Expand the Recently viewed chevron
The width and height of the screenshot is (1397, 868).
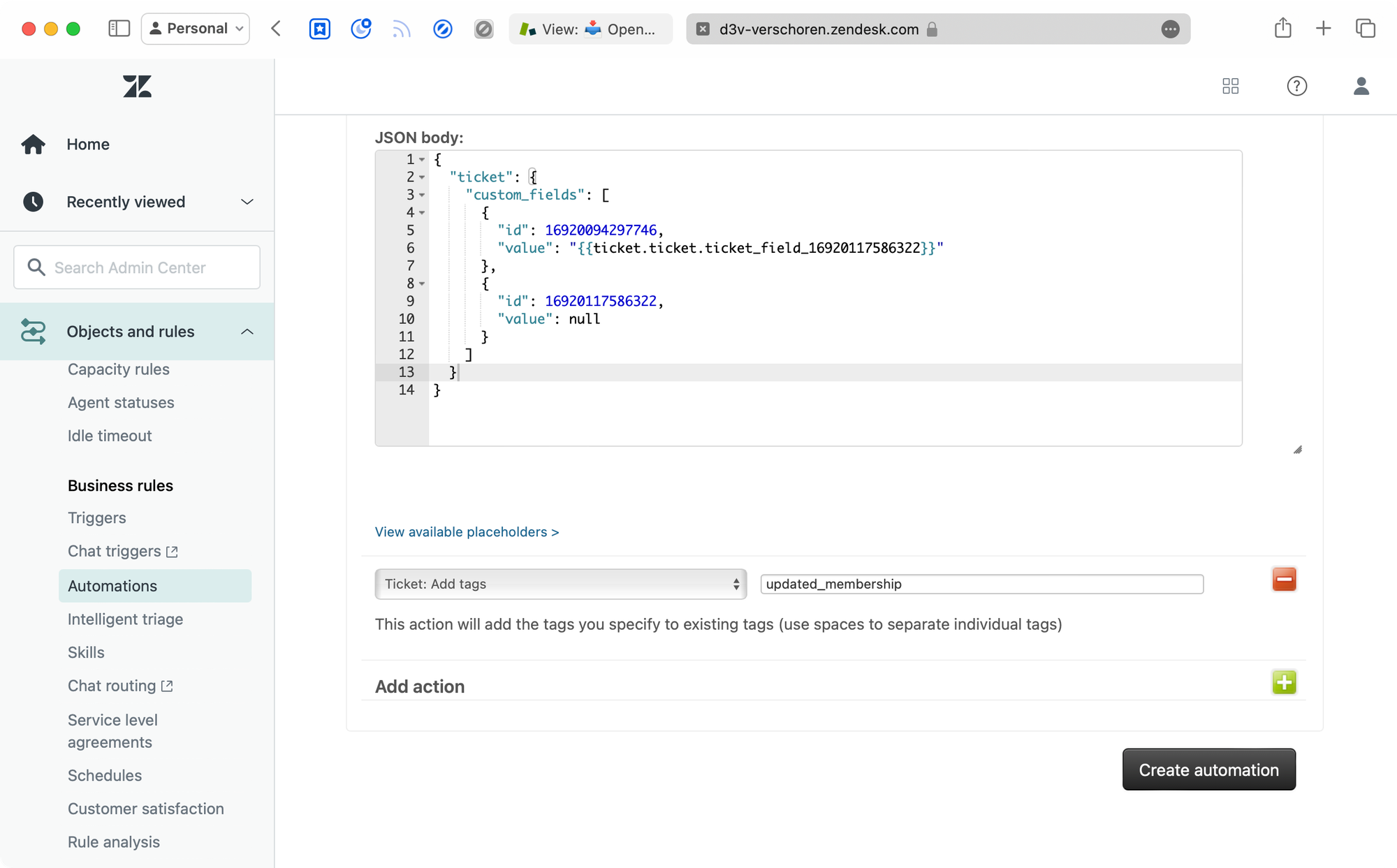(x=247, y=202)
